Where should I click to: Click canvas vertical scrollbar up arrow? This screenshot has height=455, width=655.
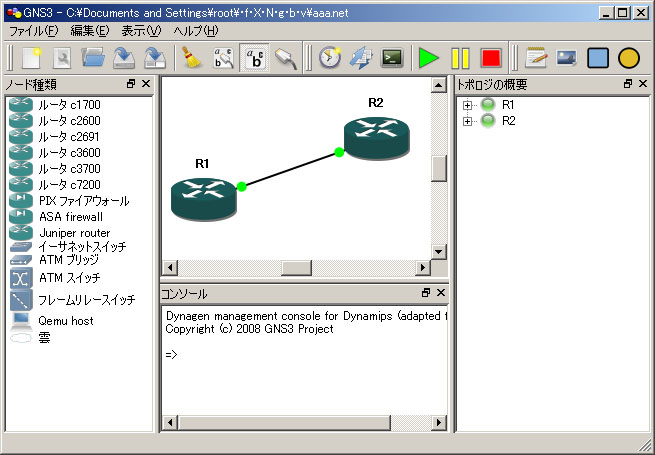tap(439, 85)
